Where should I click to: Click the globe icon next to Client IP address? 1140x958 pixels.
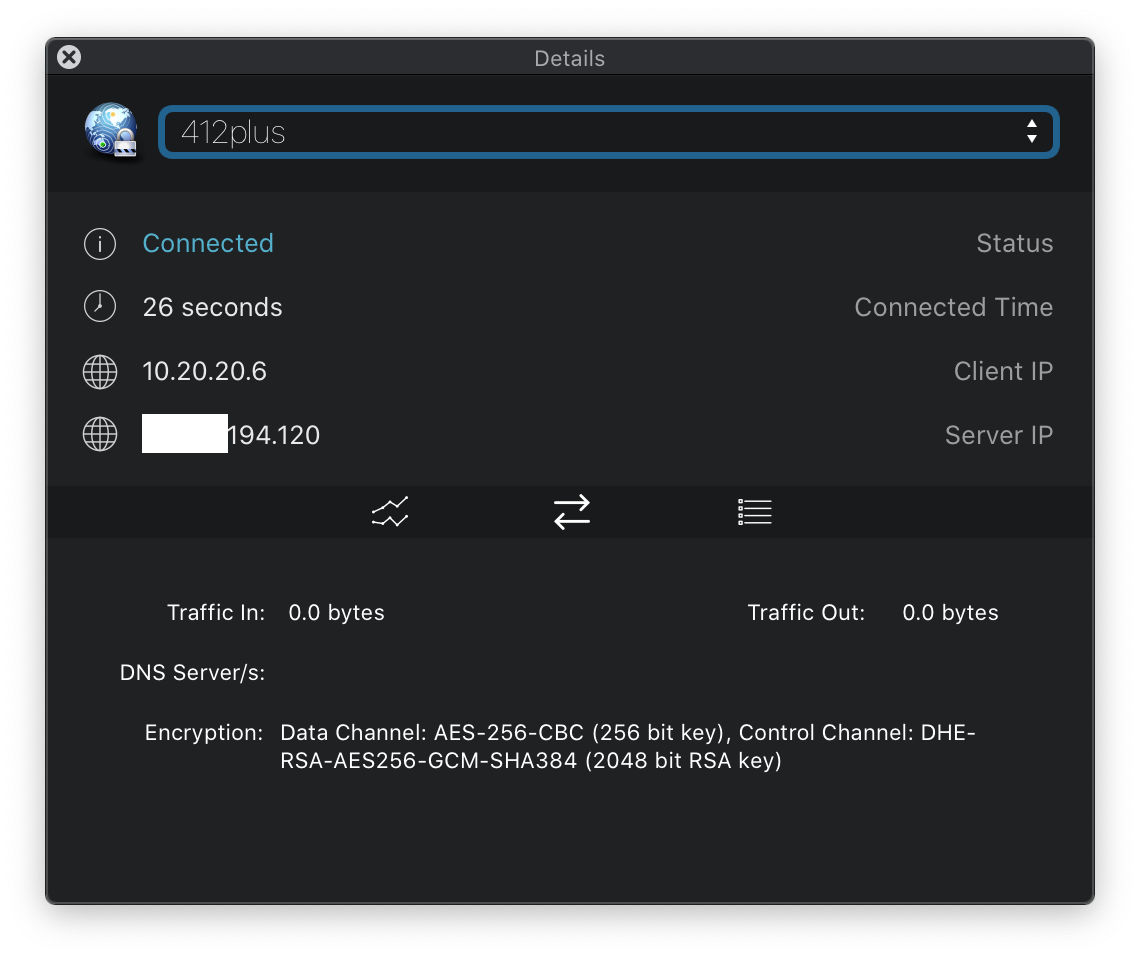coord(100,371)
